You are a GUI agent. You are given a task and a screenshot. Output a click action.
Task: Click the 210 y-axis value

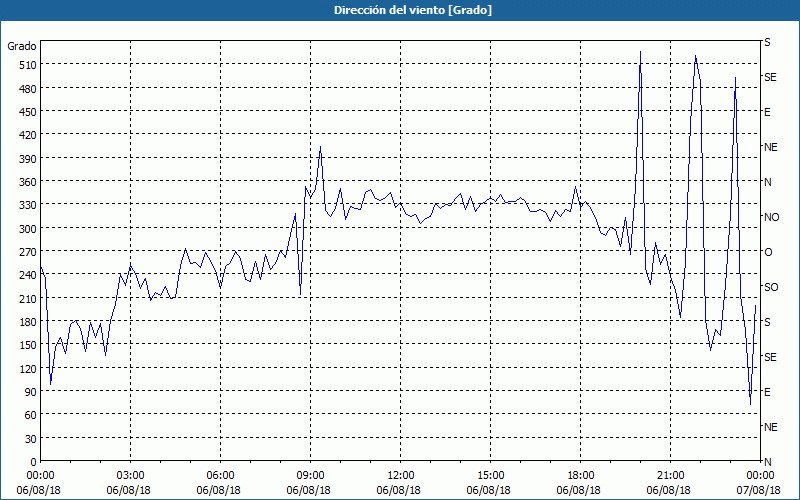click(x=28, y=298)
